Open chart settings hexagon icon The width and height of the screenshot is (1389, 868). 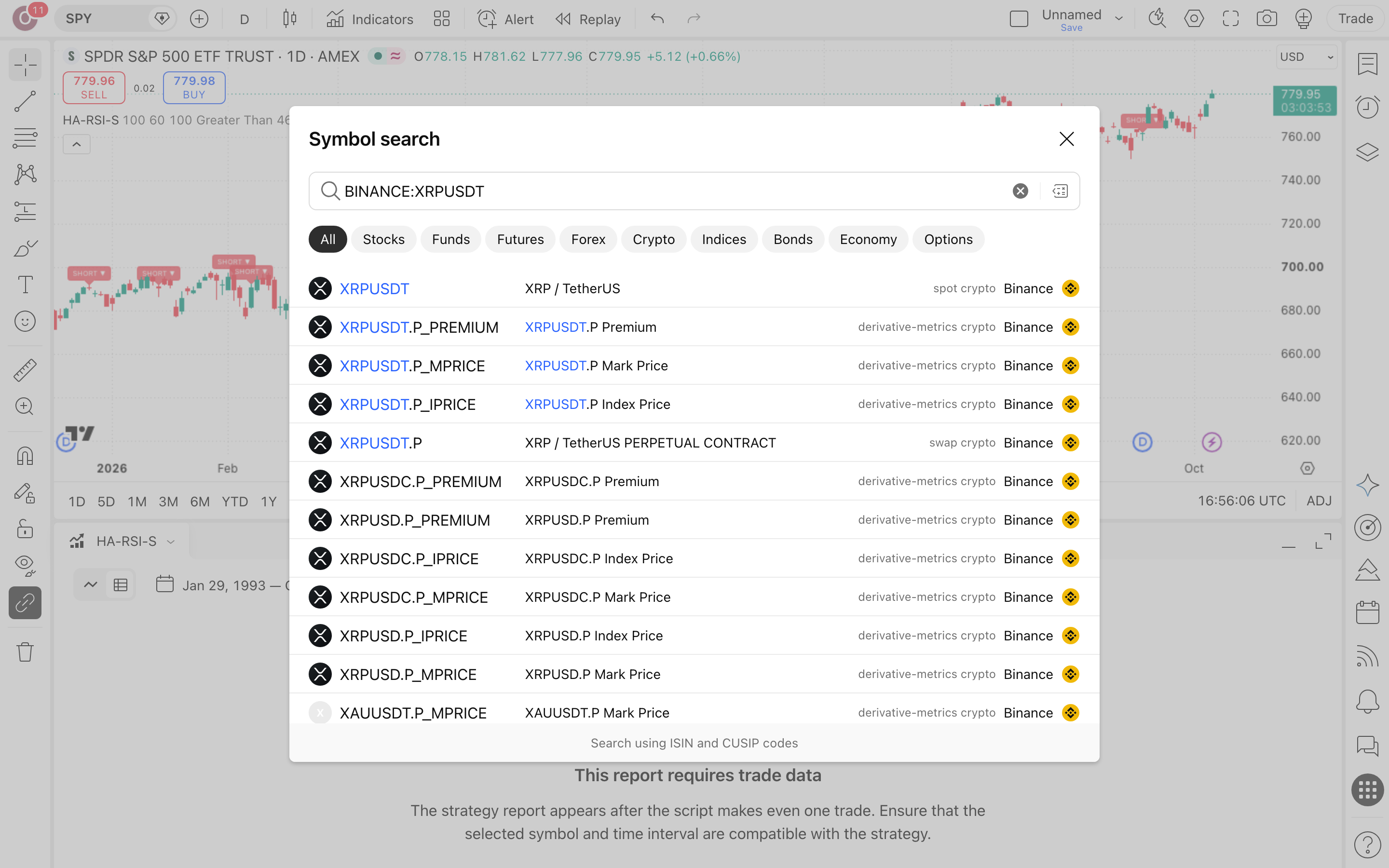pos(1194,19)
